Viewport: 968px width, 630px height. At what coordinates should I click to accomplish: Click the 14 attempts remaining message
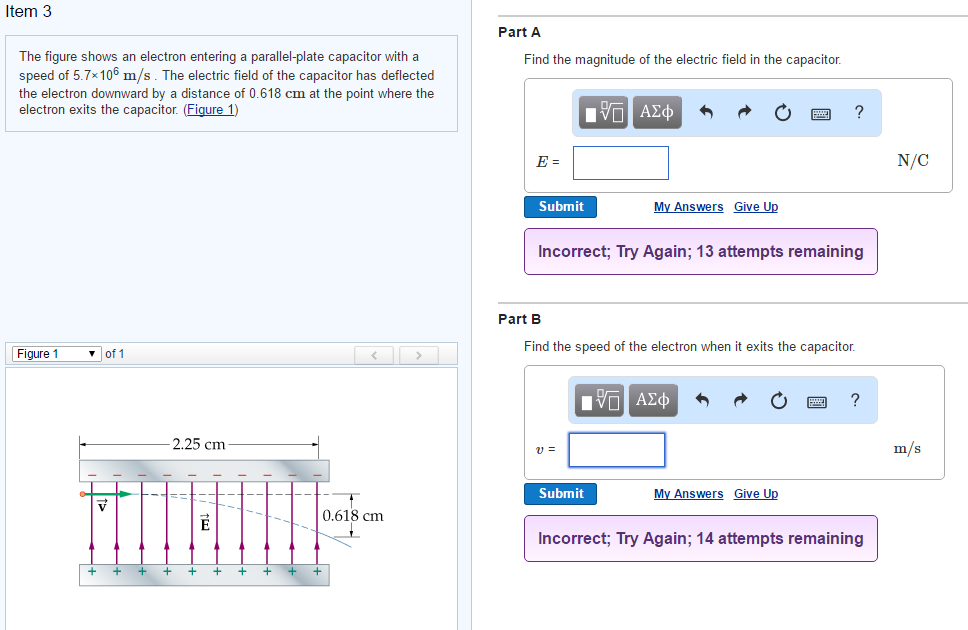(x=701, y=539)
